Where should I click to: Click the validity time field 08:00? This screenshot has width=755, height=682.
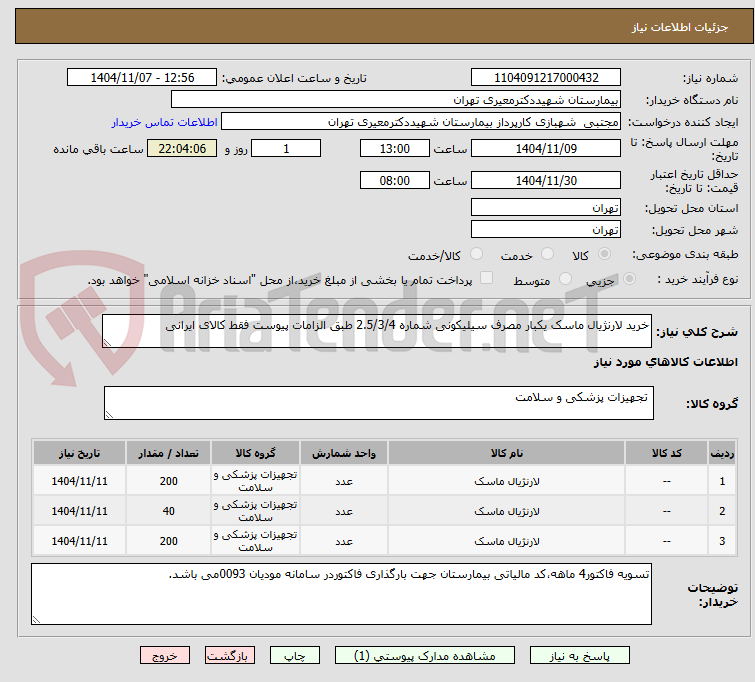tap(394, 180)
